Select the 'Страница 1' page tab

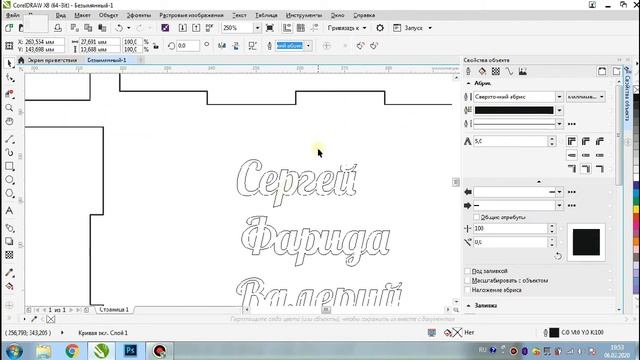[x=114, y=310]
